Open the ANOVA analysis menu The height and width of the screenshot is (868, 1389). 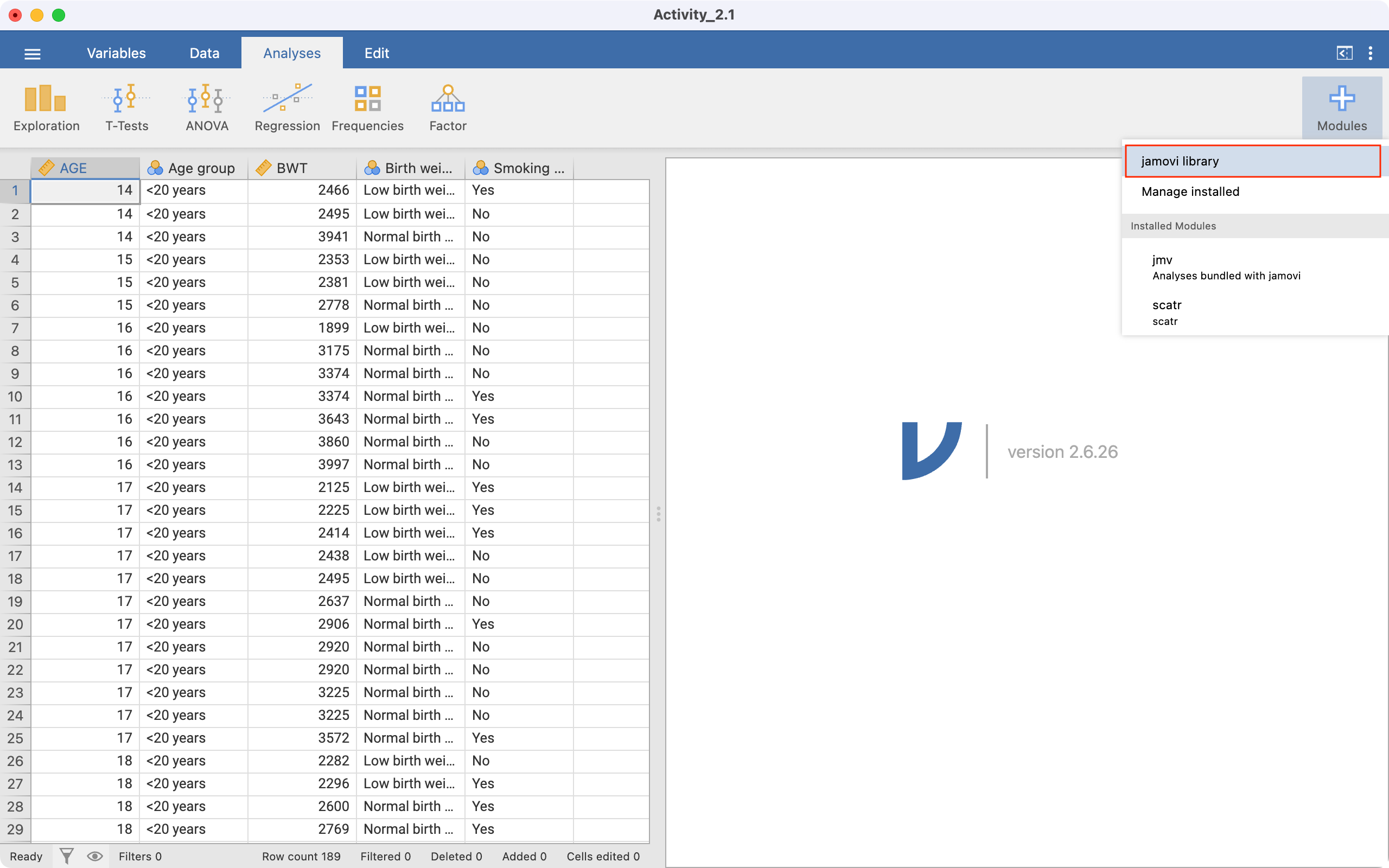[207, 108]
